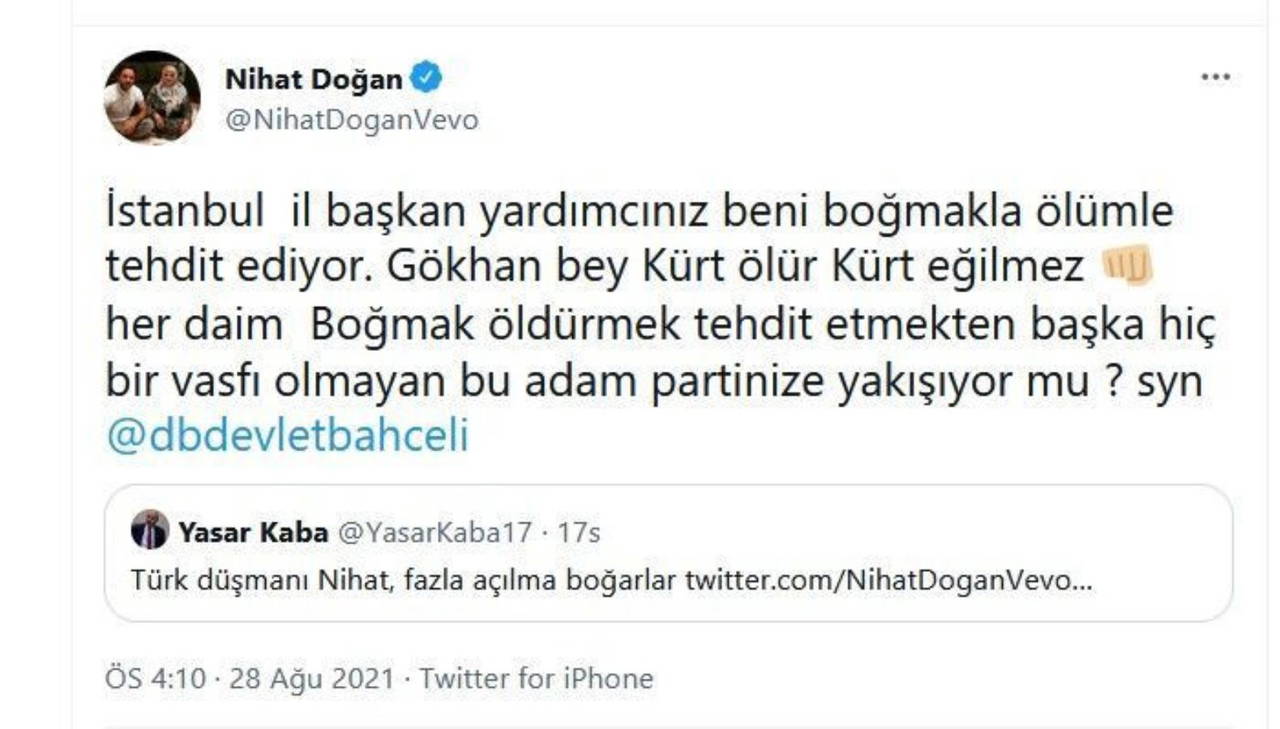Open the @dbdevletbahceli mention
1280x729 pixels.
[x=287, y=437]
